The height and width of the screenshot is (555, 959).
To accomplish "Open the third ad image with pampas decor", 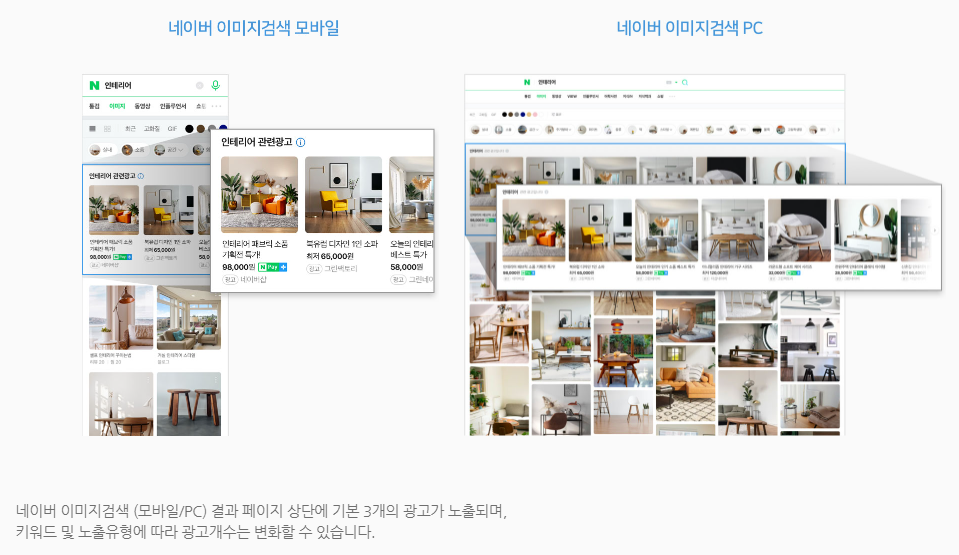I will (x=411, y=195).
